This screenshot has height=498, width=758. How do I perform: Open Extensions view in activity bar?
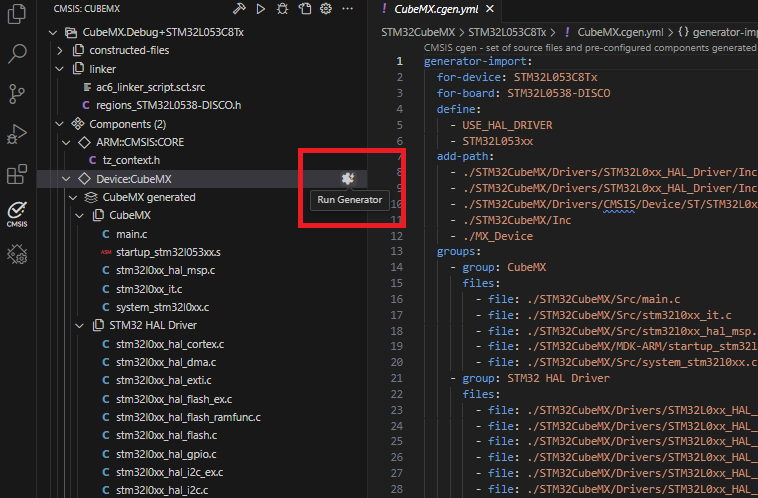click(x=17, y=174)
